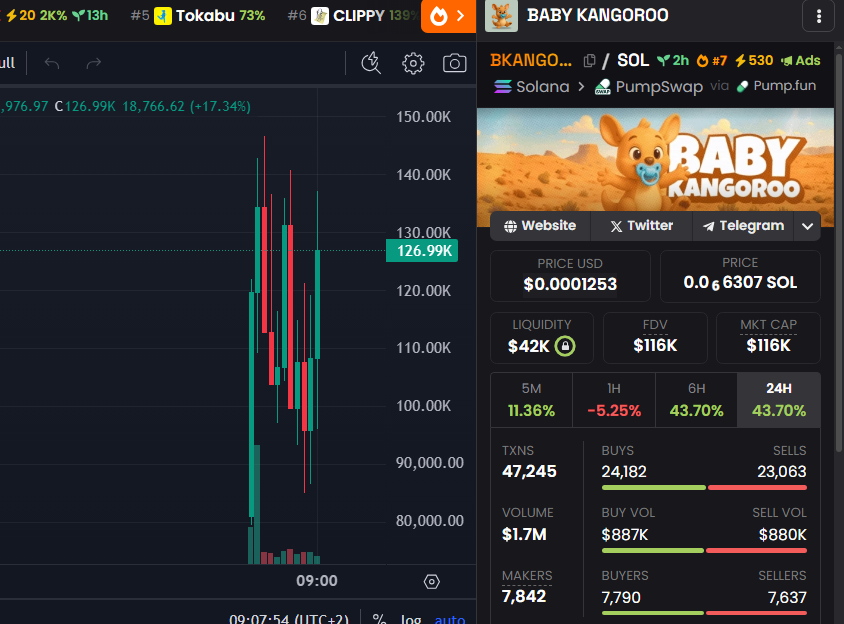Open trending token CLIPPY #6
The image size is (844, 624).
point(353,16)
